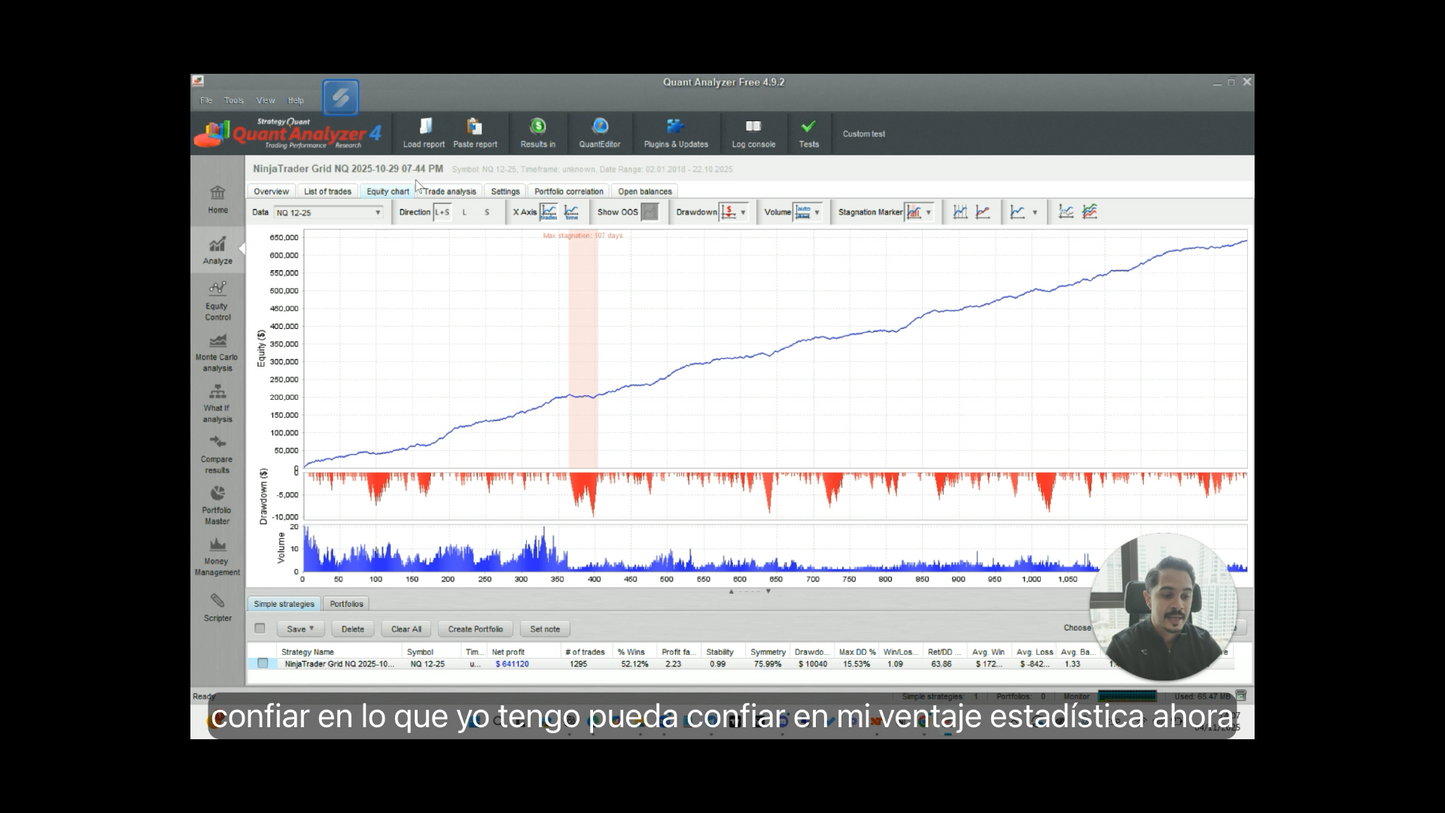Launch QuantEditor from the toolbar
The width and height of the screenshot is (1445, 813).
tap(600, 133)
